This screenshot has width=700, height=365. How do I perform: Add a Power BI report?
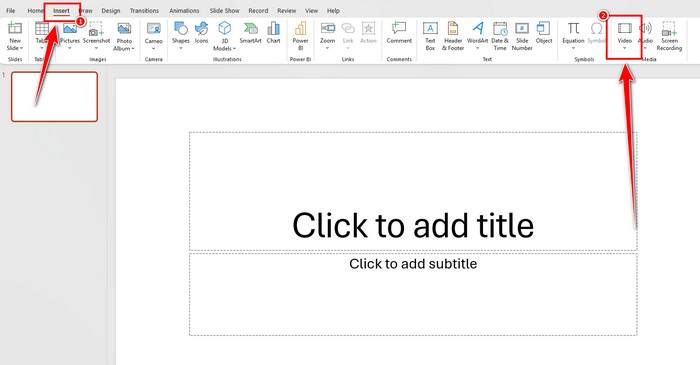[300, 36]
